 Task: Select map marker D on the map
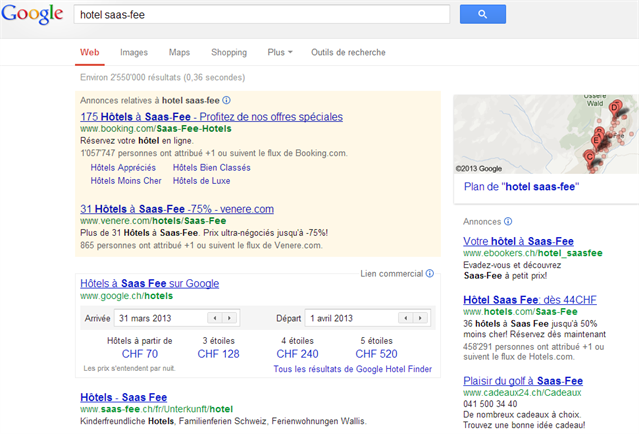[x=614, y=108]
